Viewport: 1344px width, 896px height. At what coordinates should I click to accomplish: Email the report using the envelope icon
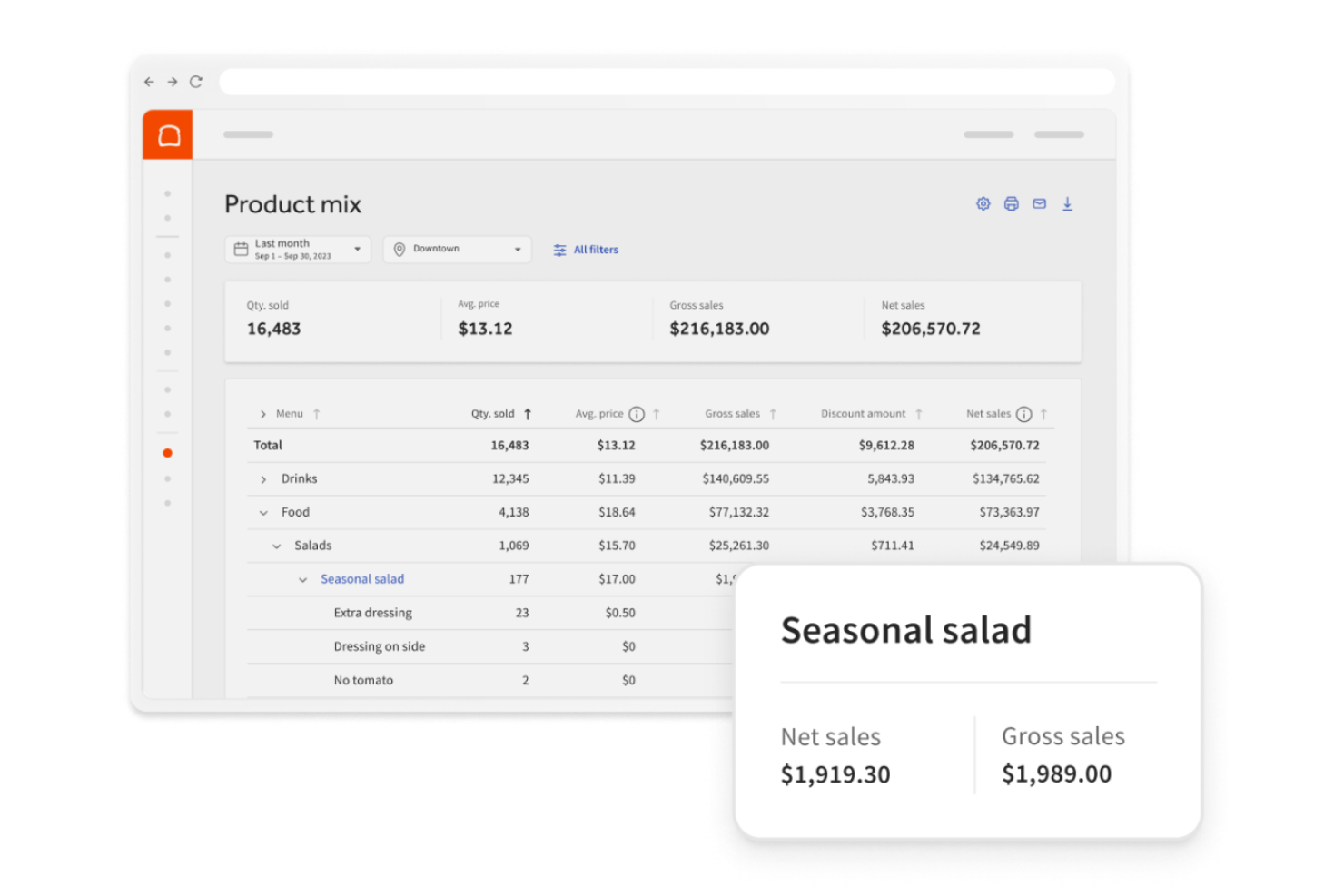[1039, 204]
